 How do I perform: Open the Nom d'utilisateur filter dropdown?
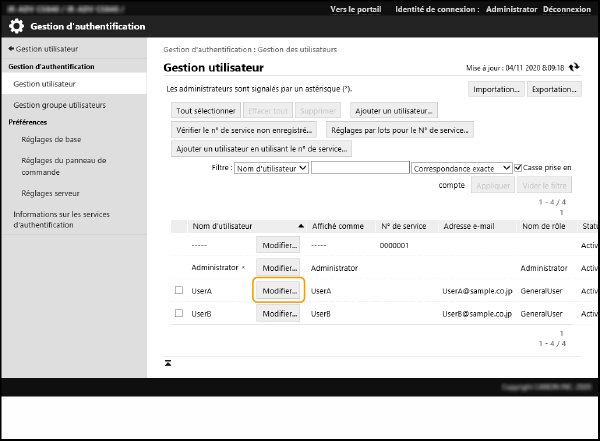[270, 168]
